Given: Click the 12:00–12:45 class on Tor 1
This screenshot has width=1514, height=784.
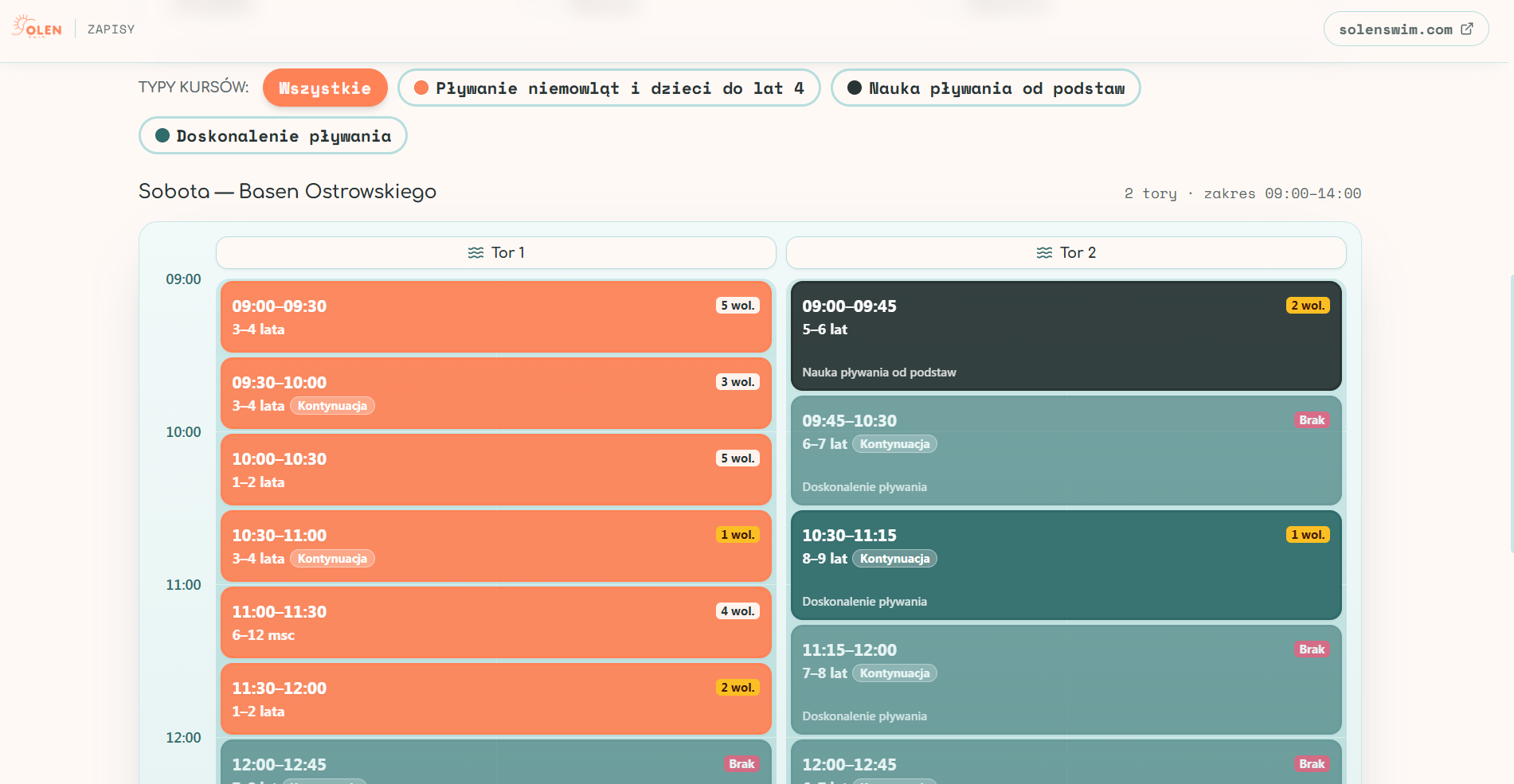Looking at the screenshot, I should [496, 762].
